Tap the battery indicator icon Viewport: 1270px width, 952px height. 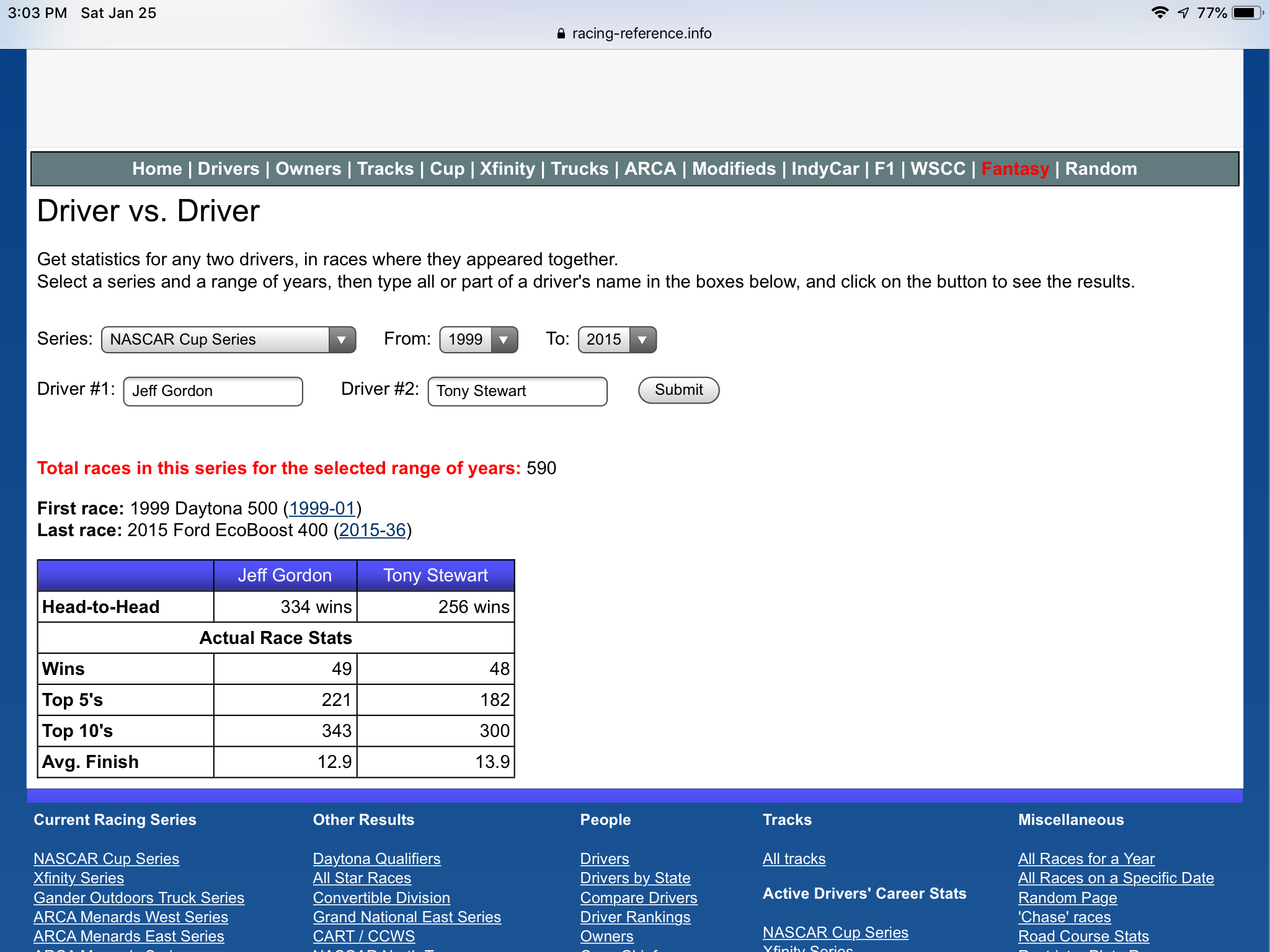coord(1247,12)
